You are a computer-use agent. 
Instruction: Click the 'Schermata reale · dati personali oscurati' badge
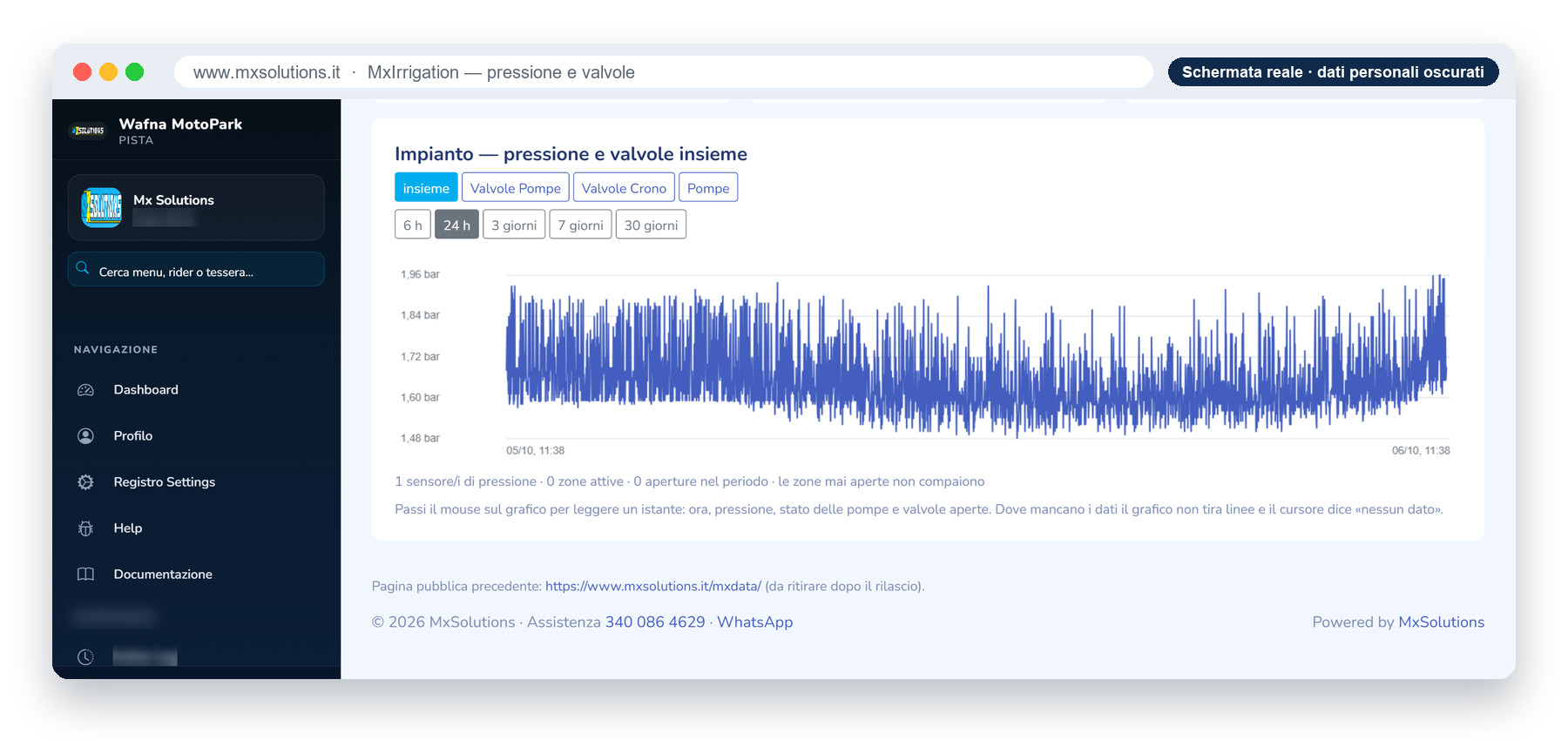(x=1333, y=72)
